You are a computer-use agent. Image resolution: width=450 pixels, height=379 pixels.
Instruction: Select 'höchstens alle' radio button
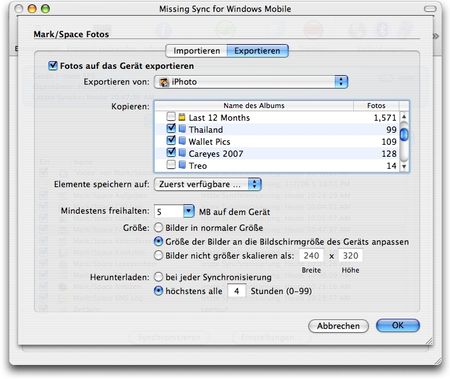pos(159,291)
